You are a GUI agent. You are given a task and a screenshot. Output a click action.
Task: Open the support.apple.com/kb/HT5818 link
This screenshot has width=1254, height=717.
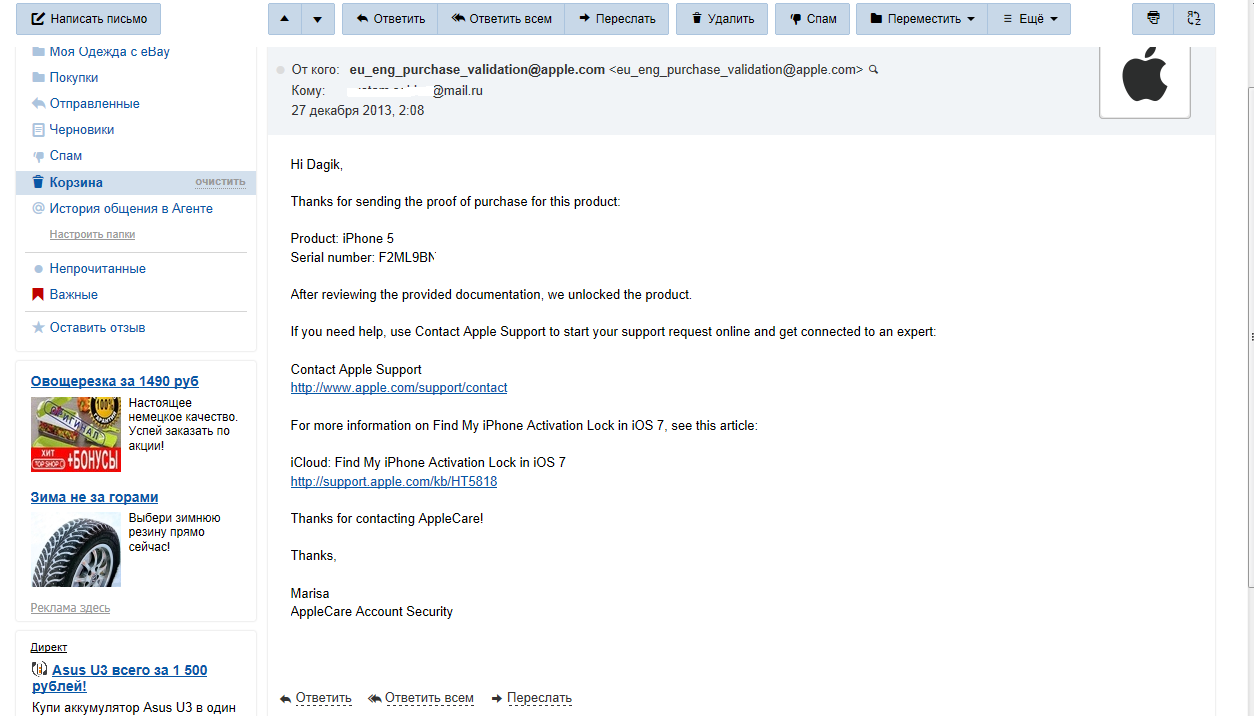394,482
